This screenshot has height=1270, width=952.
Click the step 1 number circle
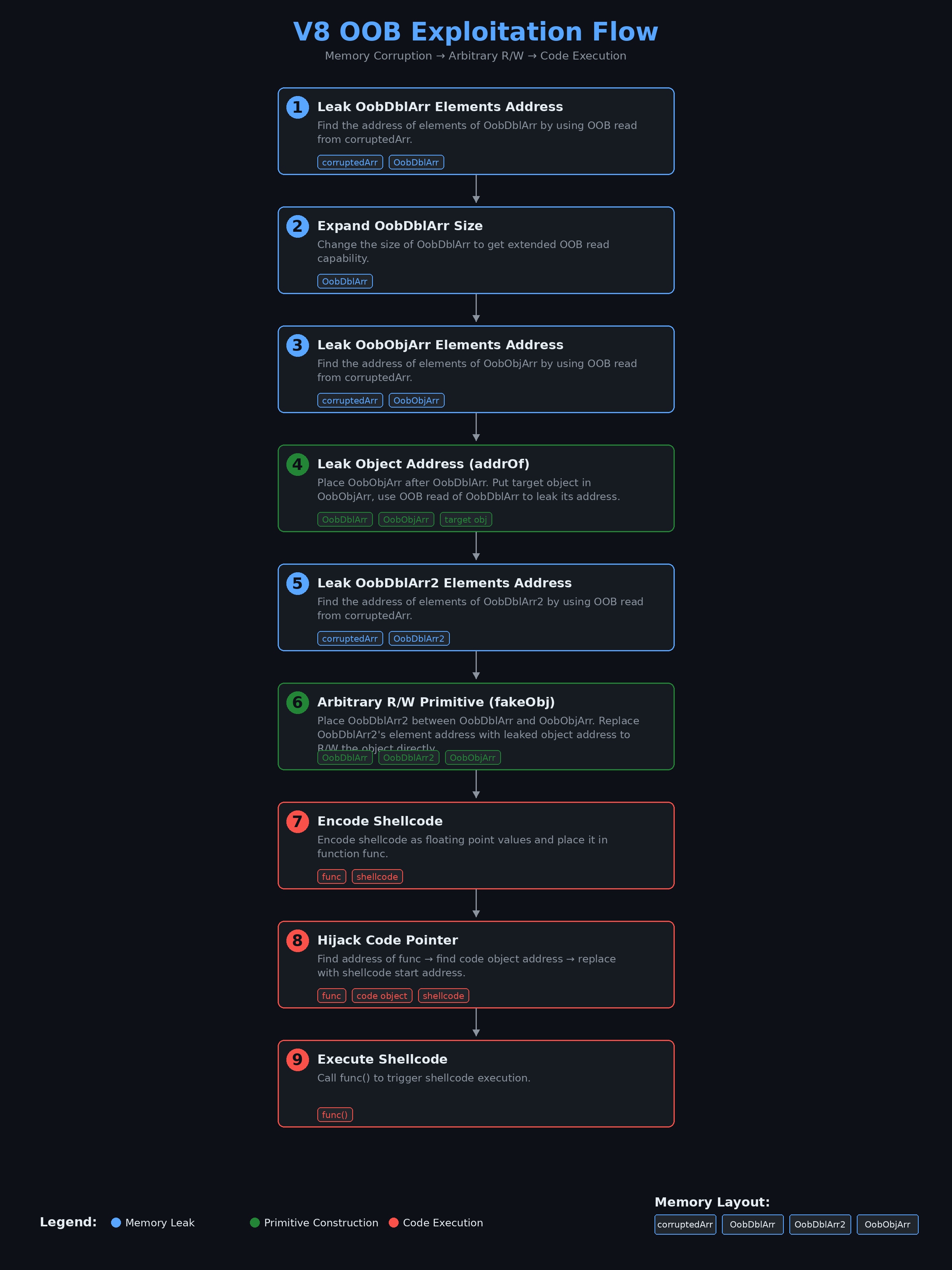tap(297, 108)
